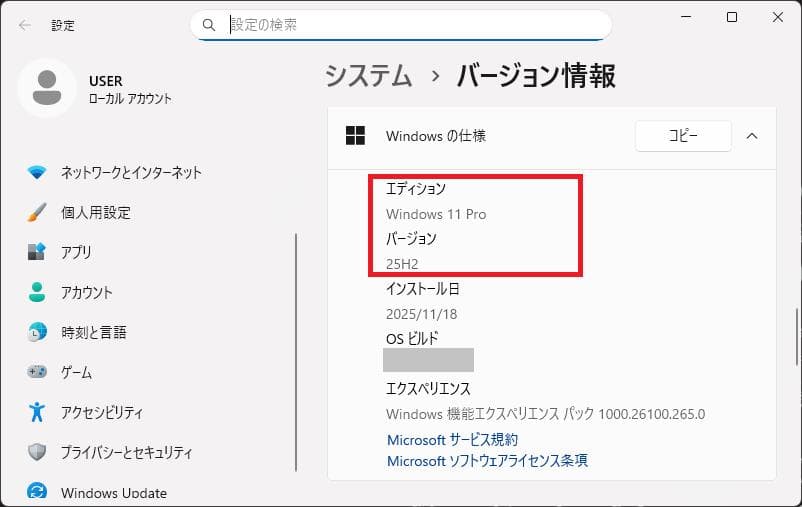Click the privacy shield icon

[x=37, y=452]
